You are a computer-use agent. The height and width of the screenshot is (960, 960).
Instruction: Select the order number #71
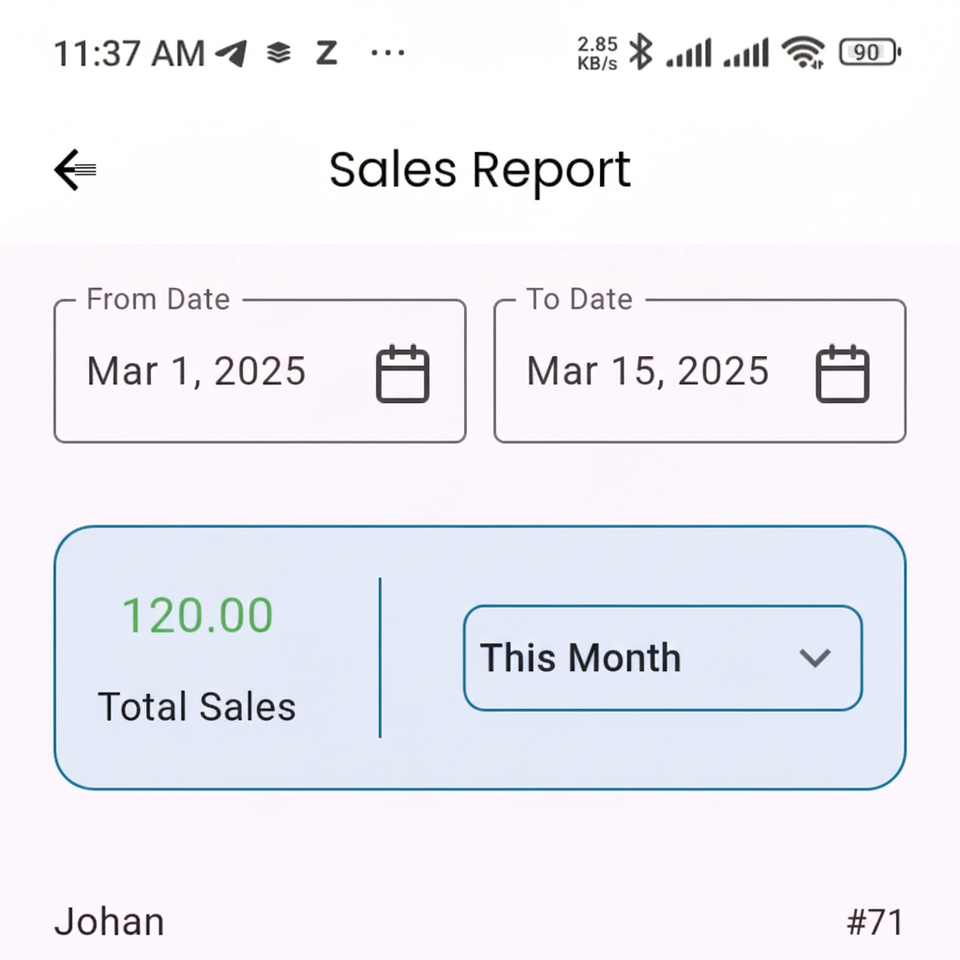pos(874,922)
